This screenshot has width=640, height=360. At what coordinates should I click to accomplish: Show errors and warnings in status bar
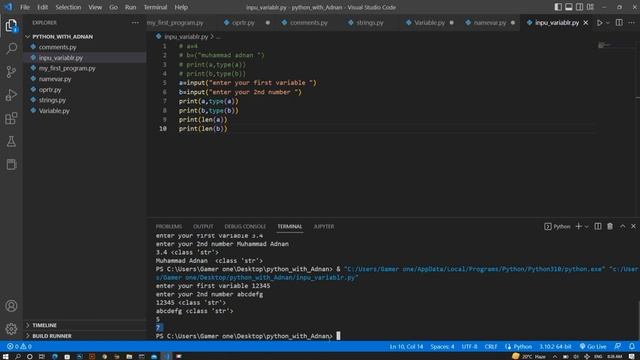click(x=19, y=347)
